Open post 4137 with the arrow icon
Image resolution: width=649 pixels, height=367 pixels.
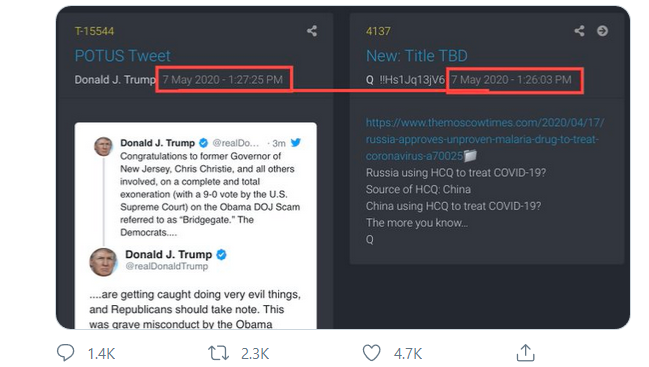click(603, 31)
